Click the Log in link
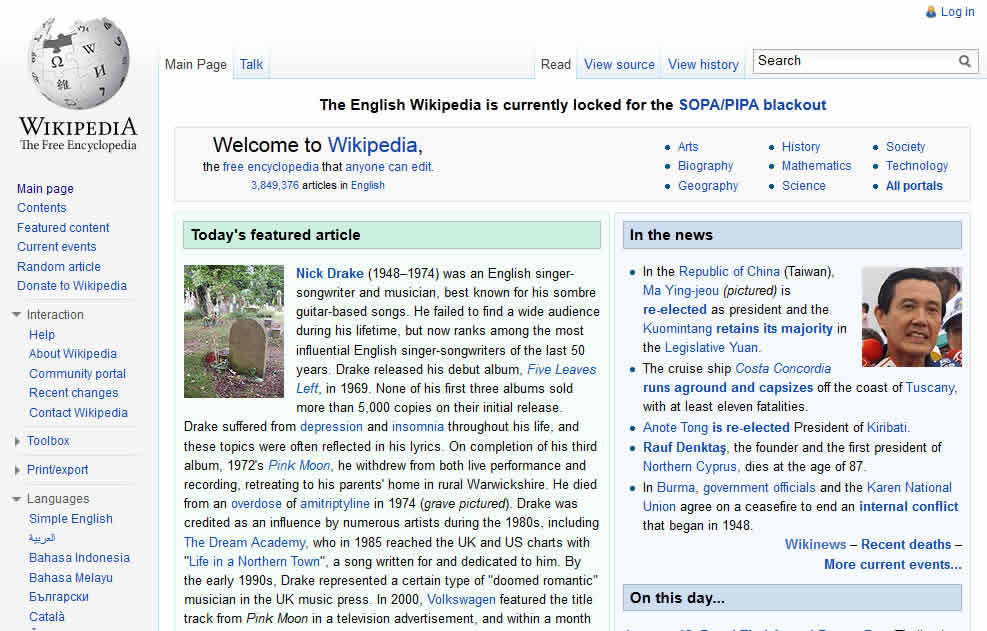Screen dimensions: 987x631 pos(957,12)
